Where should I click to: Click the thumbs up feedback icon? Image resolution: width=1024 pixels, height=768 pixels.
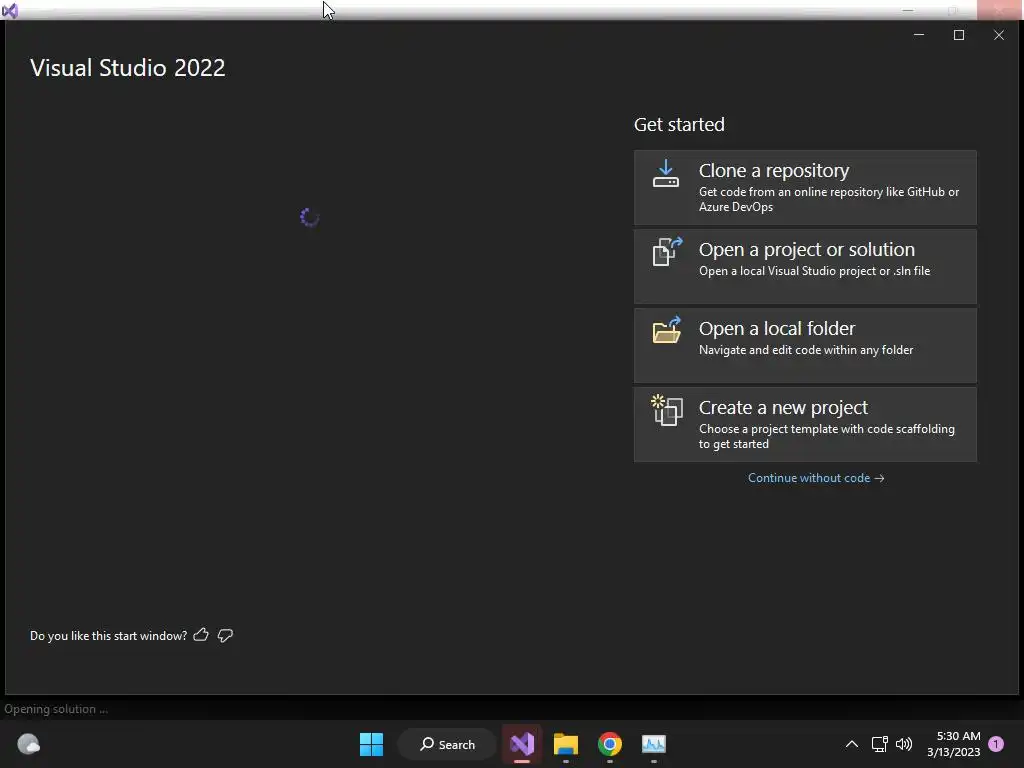201,635
